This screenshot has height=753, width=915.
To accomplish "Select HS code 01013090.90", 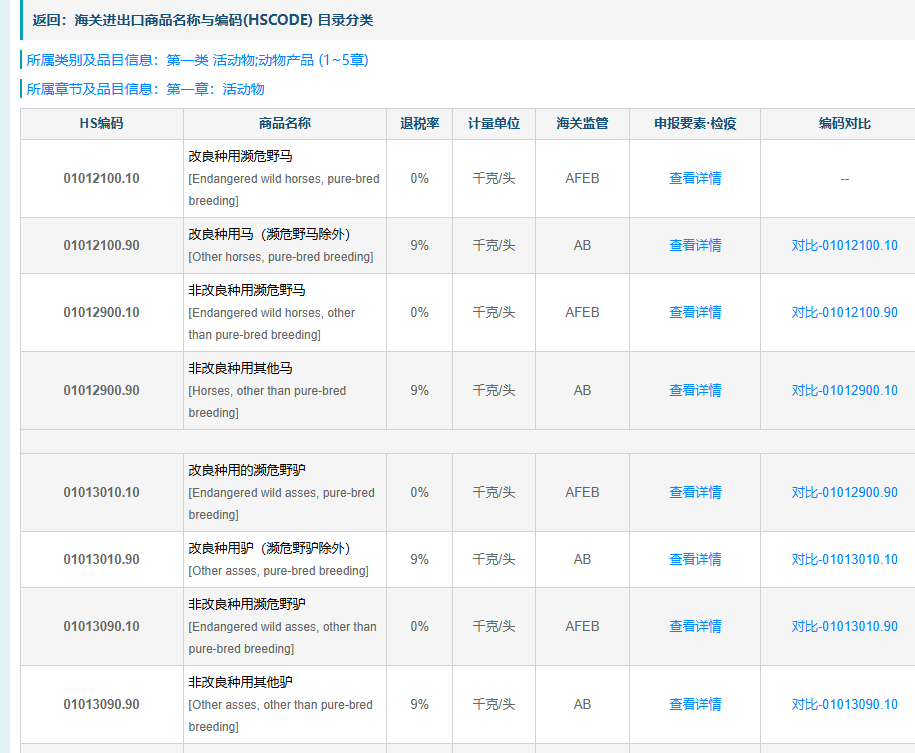I will pos(102,705).
